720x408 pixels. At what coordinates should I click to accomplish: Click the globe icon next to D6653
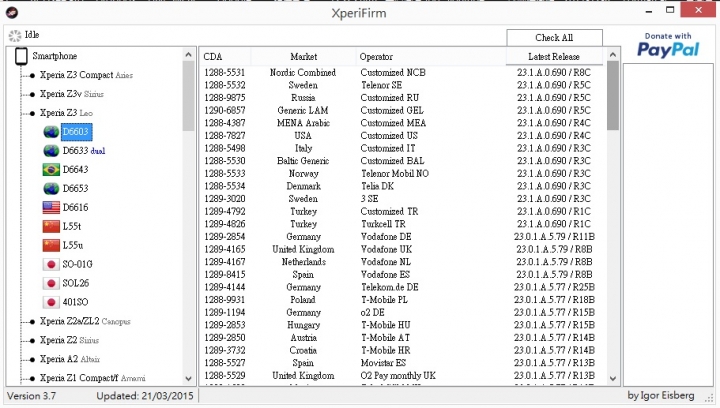pos(51,189)
